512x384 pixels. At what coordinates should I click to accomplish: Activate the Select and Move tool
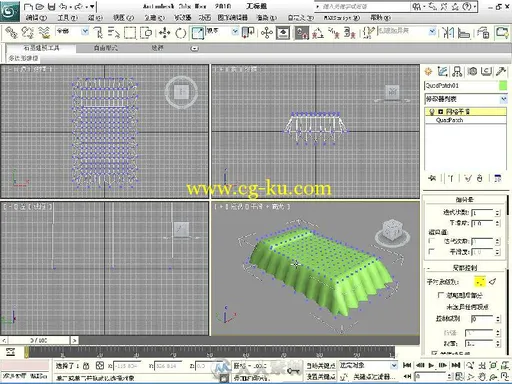click(165, 33)
